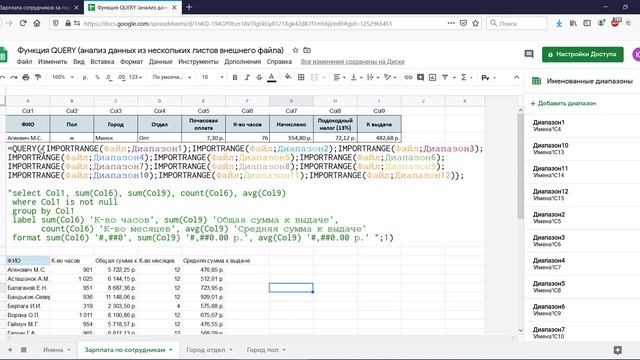Screen dimensions: 640x360
Task: Add a new sheet with plus icon
Action: click(x=10, y=350)
